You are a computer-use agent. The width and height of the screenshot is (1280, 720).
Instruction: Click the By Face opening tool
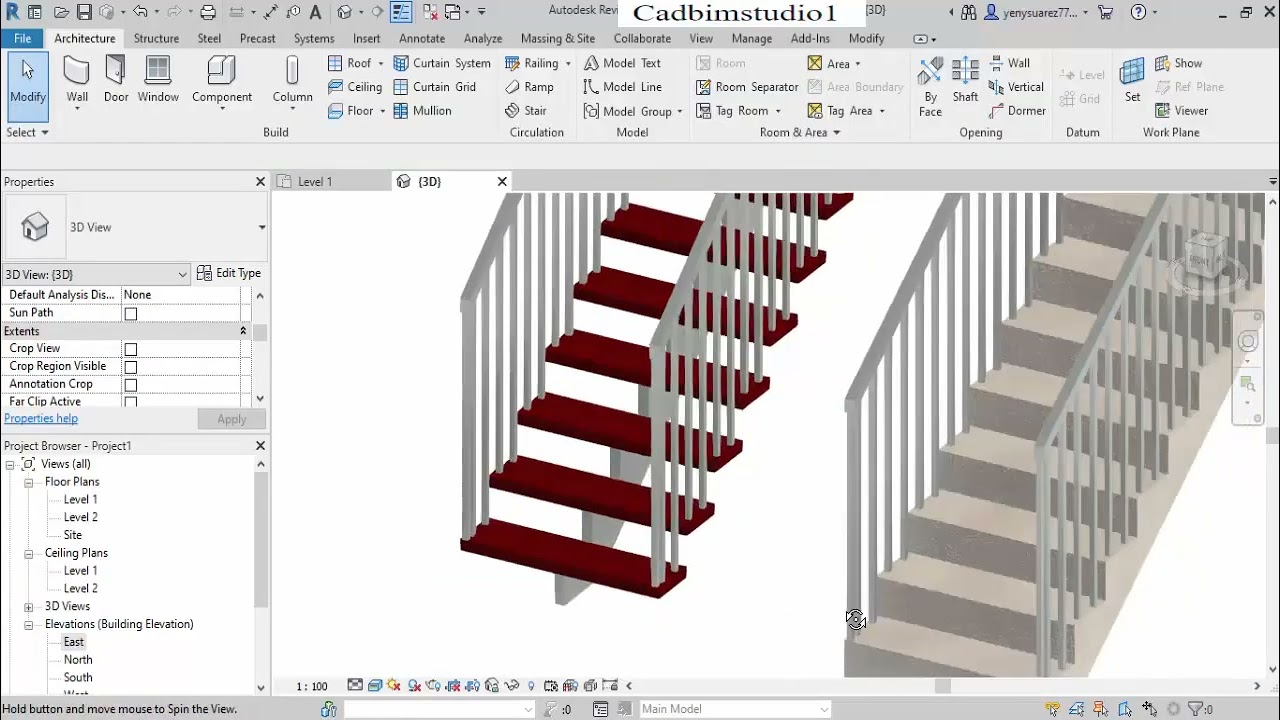[x=930, y=87]
